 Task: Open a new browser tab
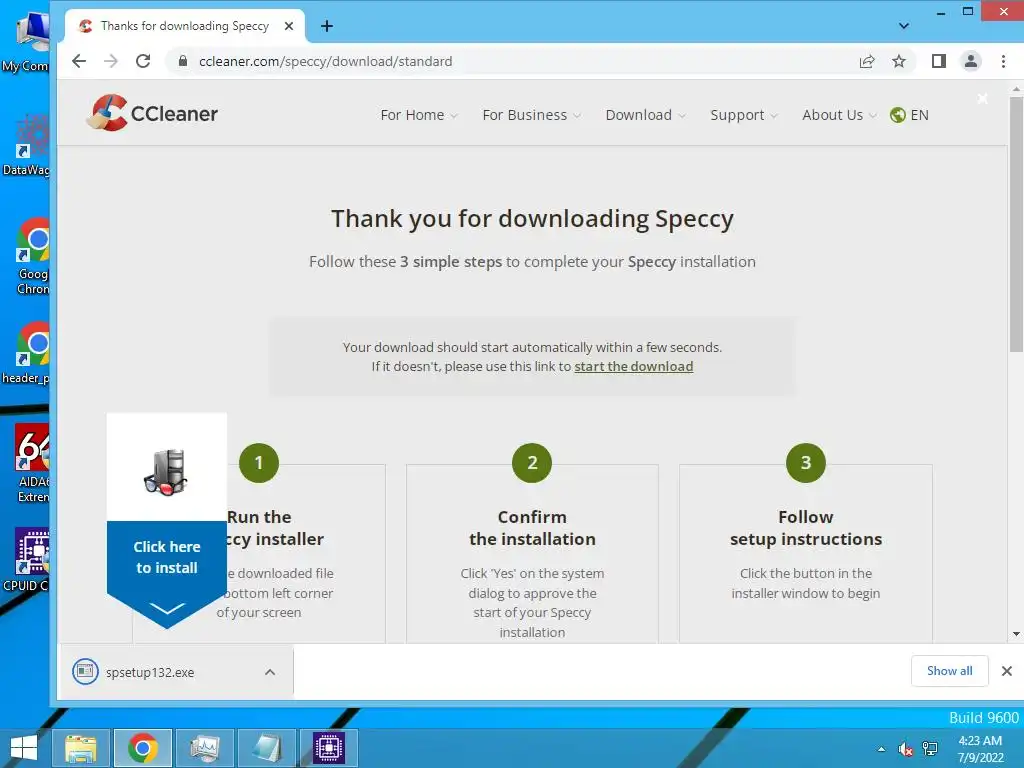pos(327,26)
